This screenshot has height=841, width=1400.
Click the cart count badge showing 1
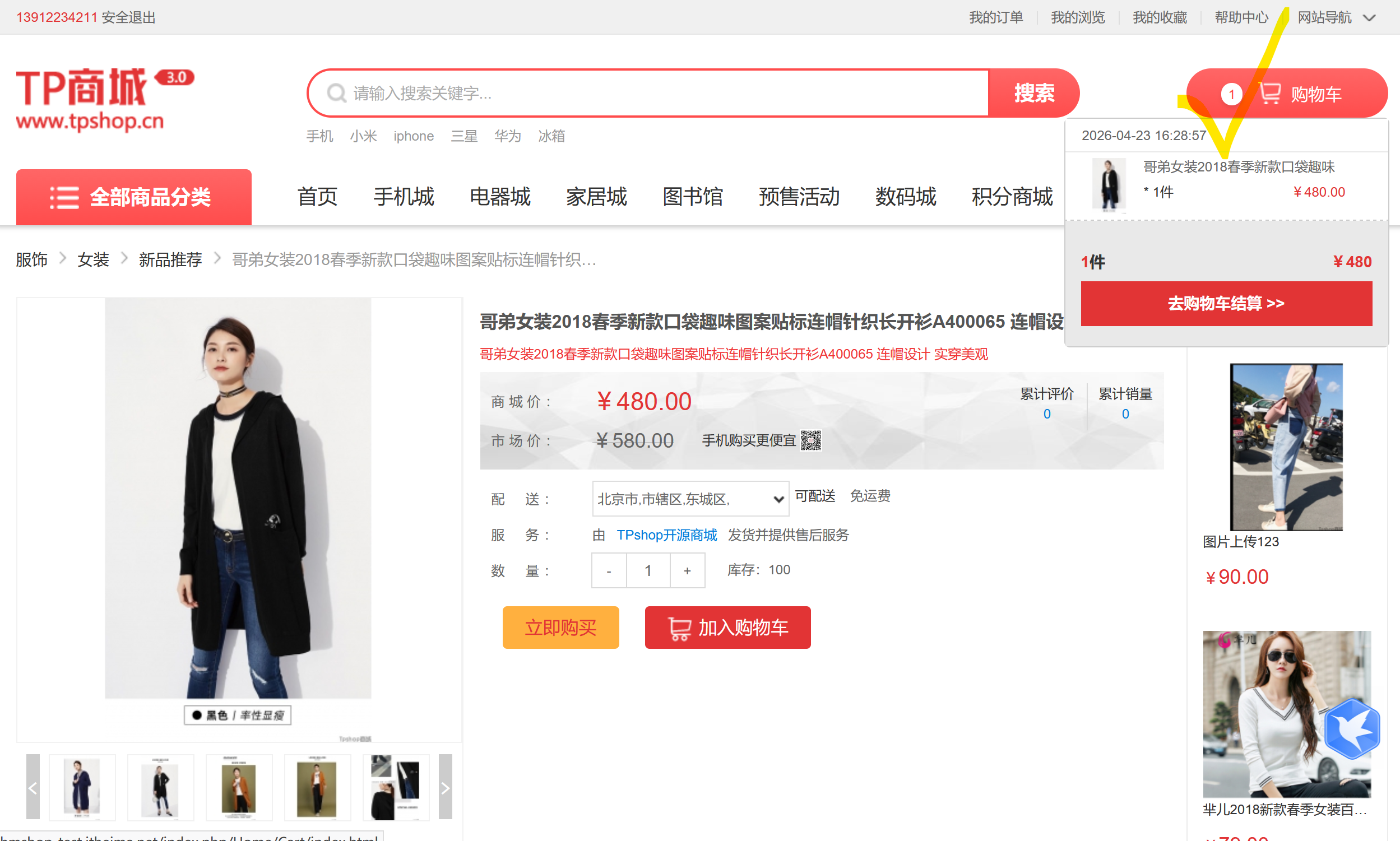pos(1231,94)
